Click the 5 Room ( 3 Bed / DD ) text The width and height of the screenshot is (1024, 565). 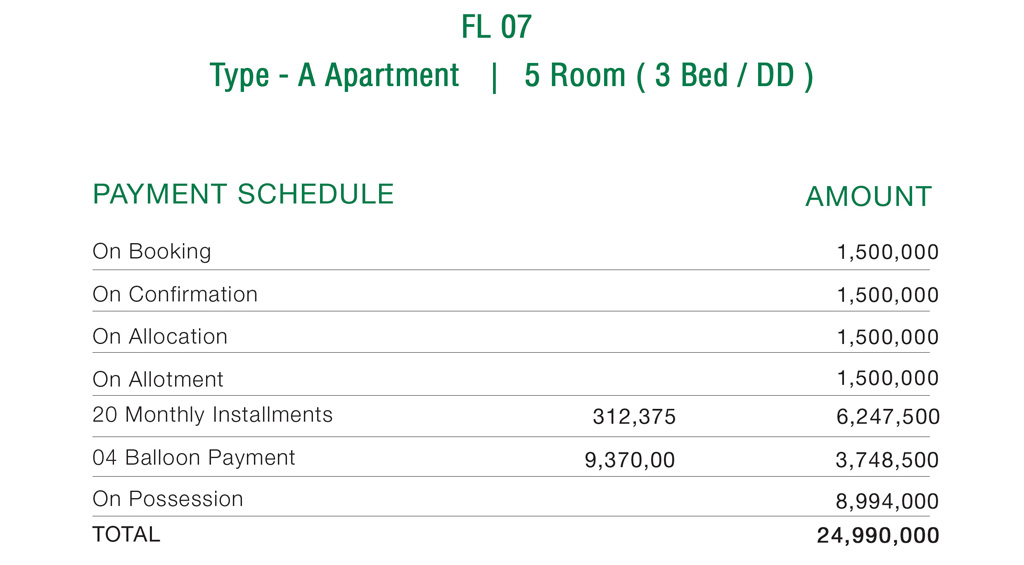click(668, 76)
